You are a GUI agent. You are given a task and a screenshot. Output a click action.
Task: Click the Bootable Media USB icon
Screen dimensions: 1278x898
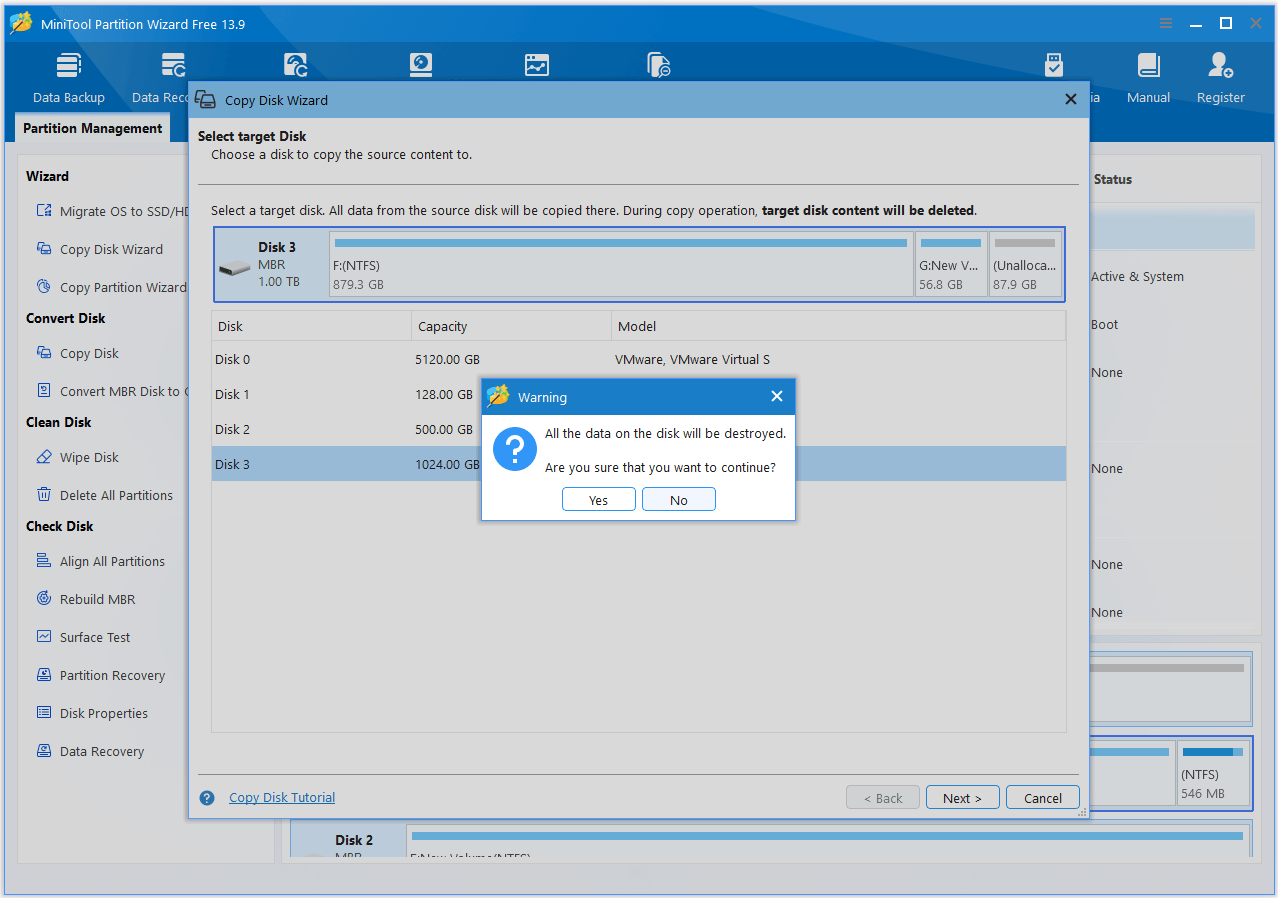coord(1054,66)
